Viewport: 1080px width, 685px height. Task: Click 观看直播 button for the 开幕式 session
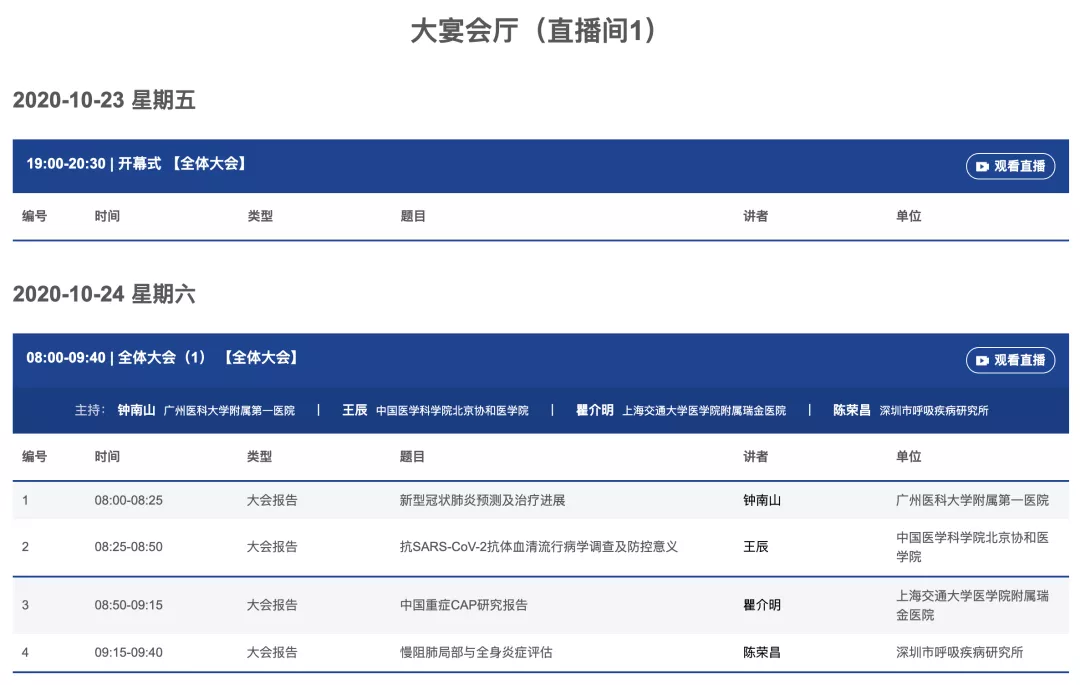(x=1010, y=166)
